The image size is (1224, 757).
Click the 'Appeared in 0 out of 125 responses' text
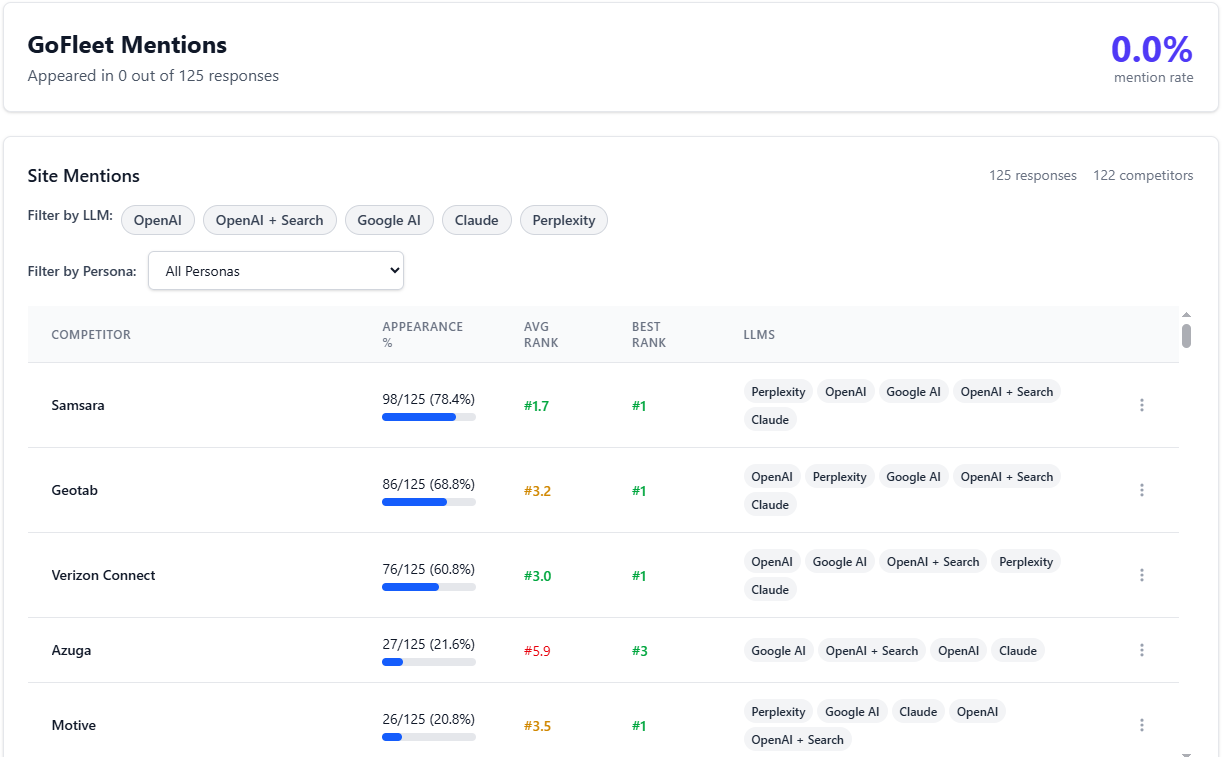(x=153, y=76)
